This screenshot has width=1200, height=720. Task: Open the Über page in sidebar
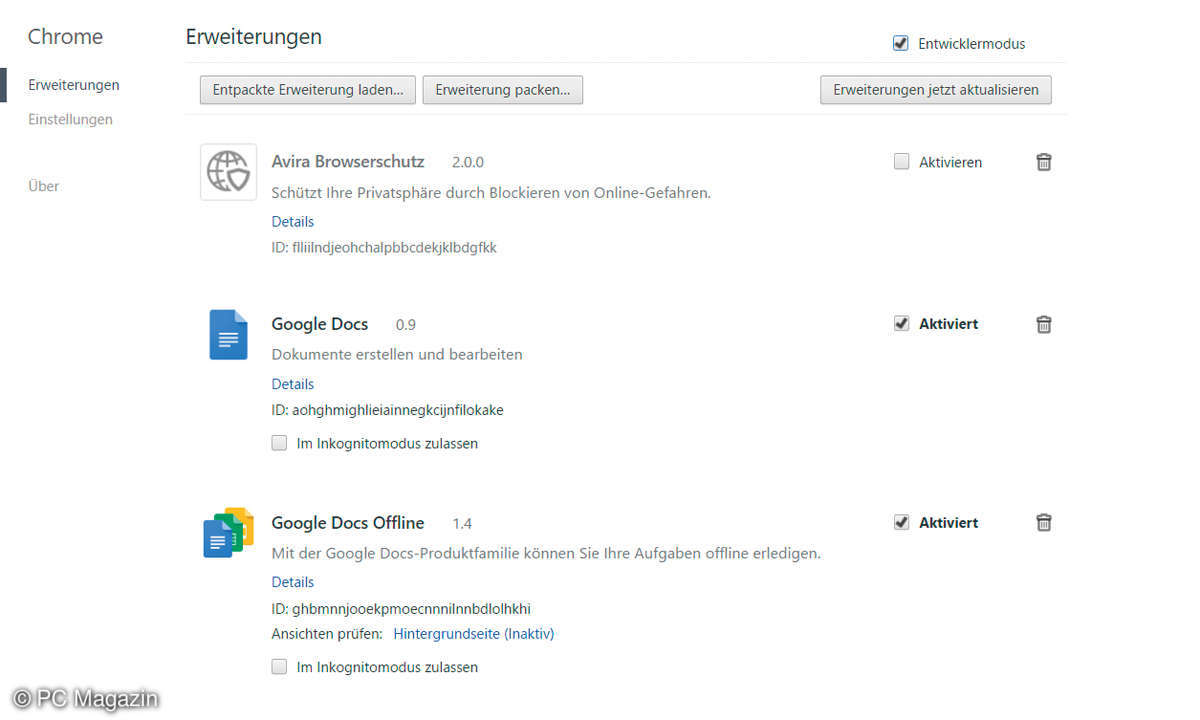point(43,186)
